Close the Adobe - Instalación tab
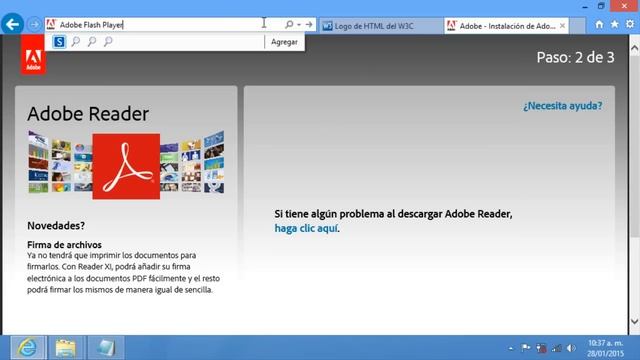 coord(562,26)
